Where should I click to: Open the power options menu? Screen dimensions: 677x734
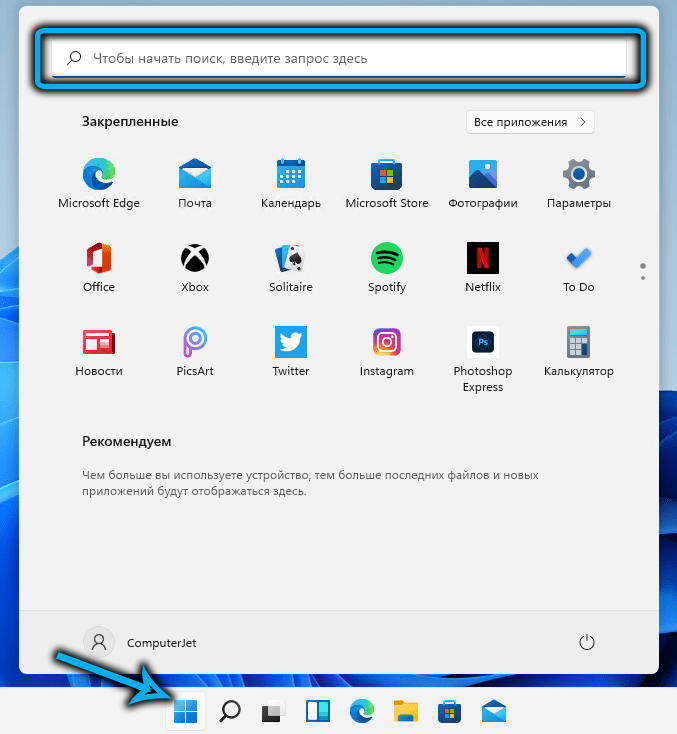click(587, 642)
